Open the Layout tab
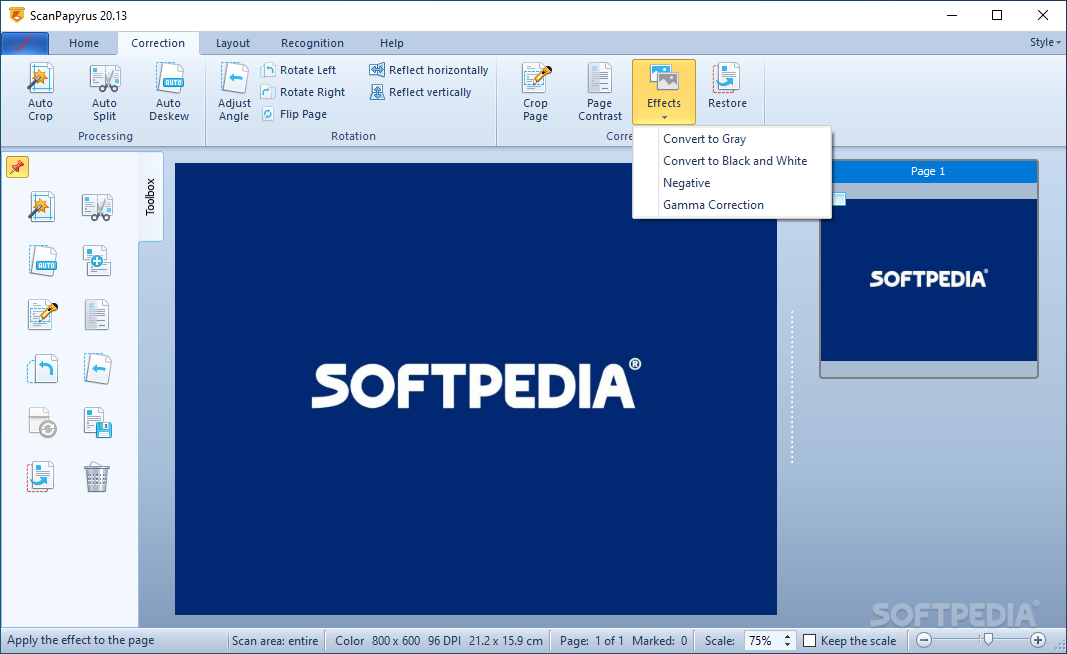Viewport: 1067px width, 654px height. coord(233,43)
